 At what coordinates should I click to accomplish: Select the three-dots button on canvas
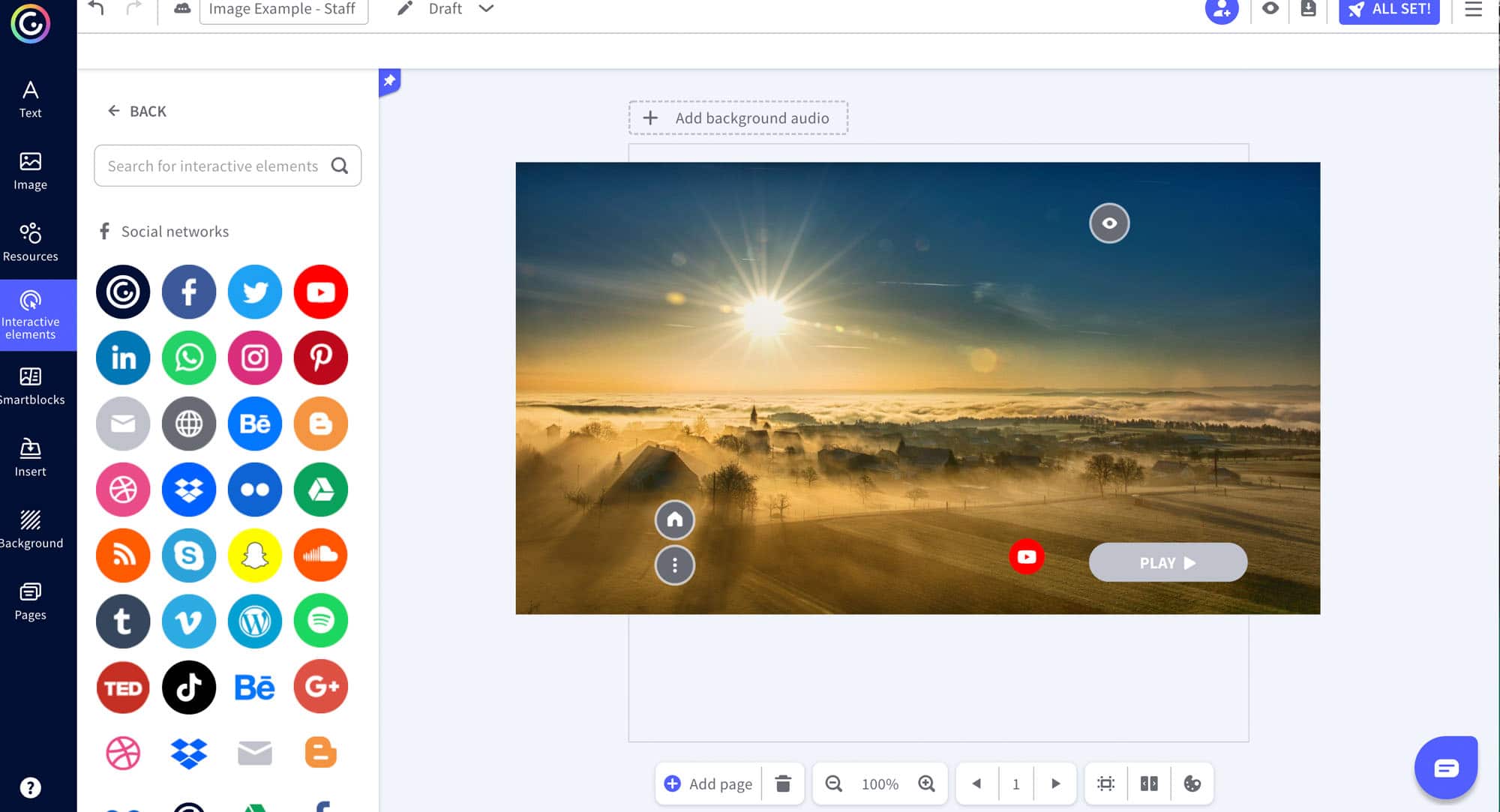tap(675, 565)
